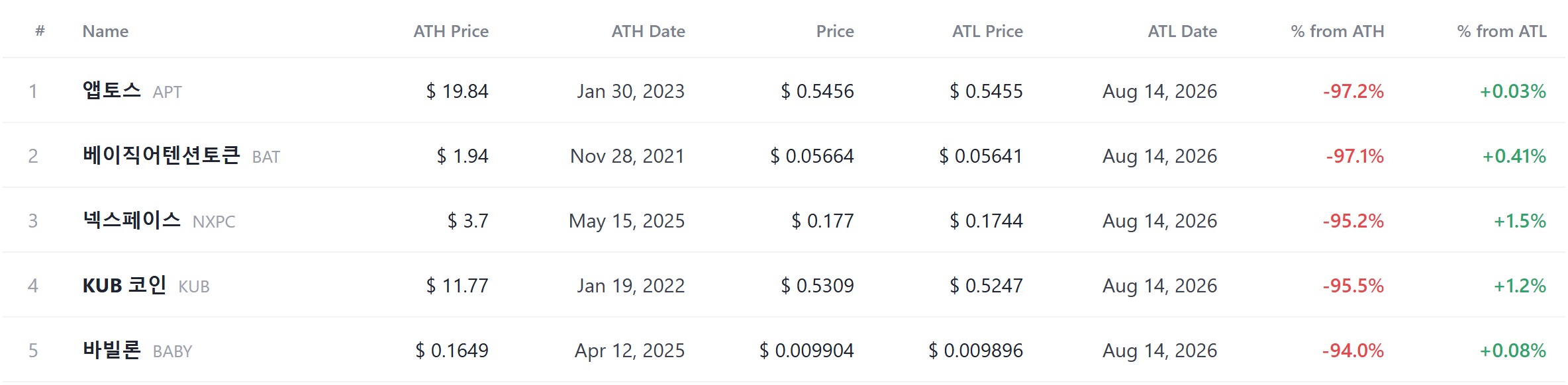Sort table by ATH Price column
This screenshot has width=1568, height=385.
451,31
